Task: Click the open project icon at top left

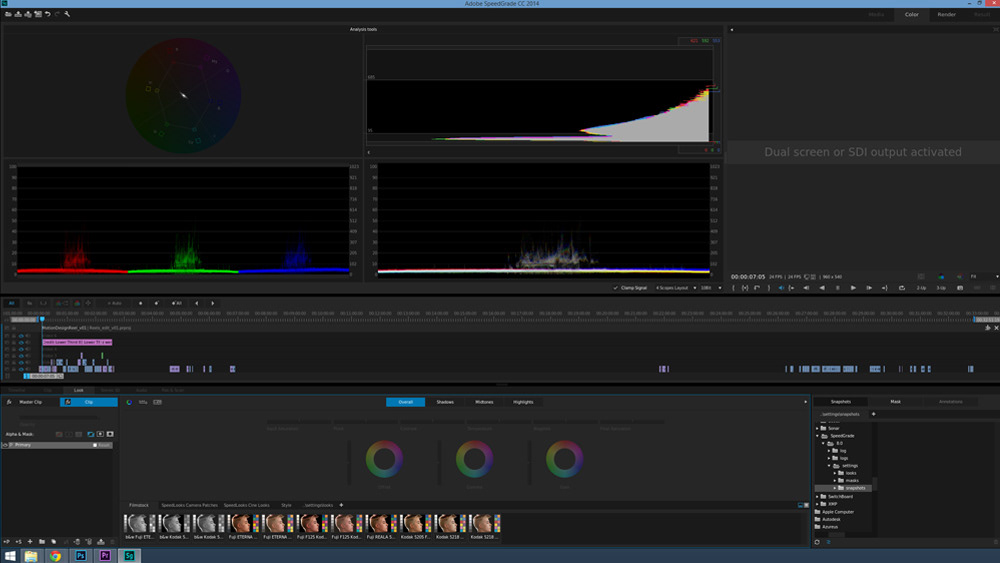Action: tap(8, 14)
